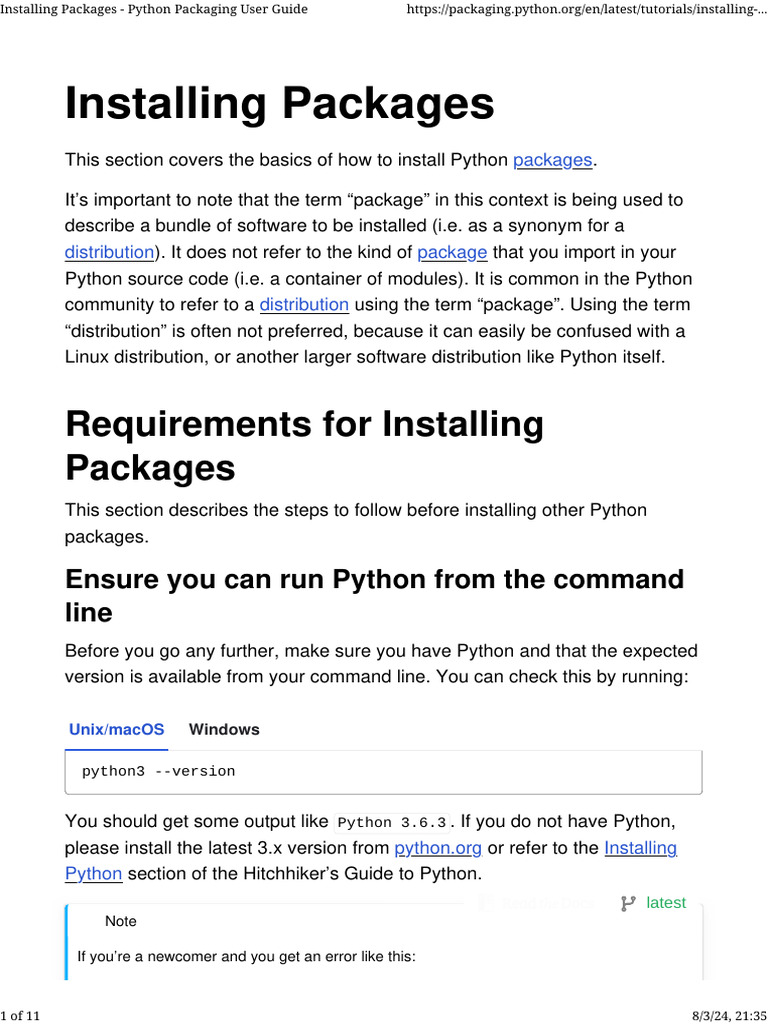
Task: Open the distribution link before using the term
Action: pos(304,304)
